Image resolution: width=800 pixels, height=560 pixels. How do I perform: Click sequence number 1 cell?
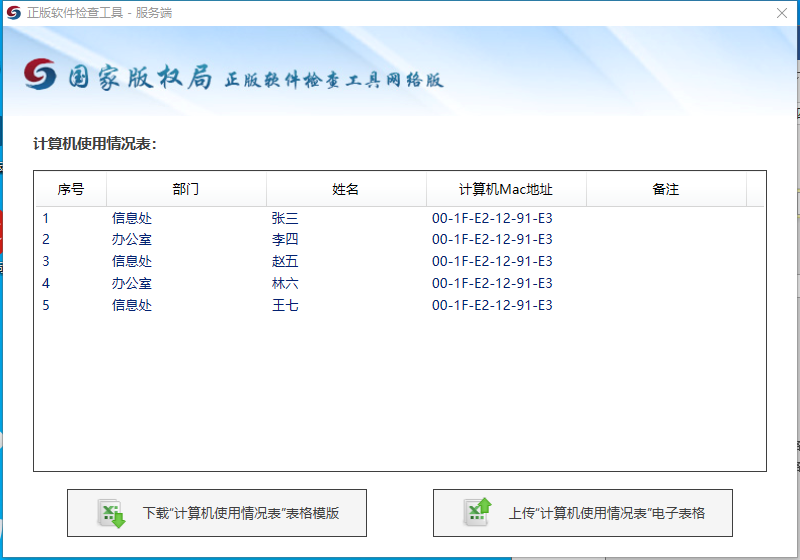click(x=46, y=218)
